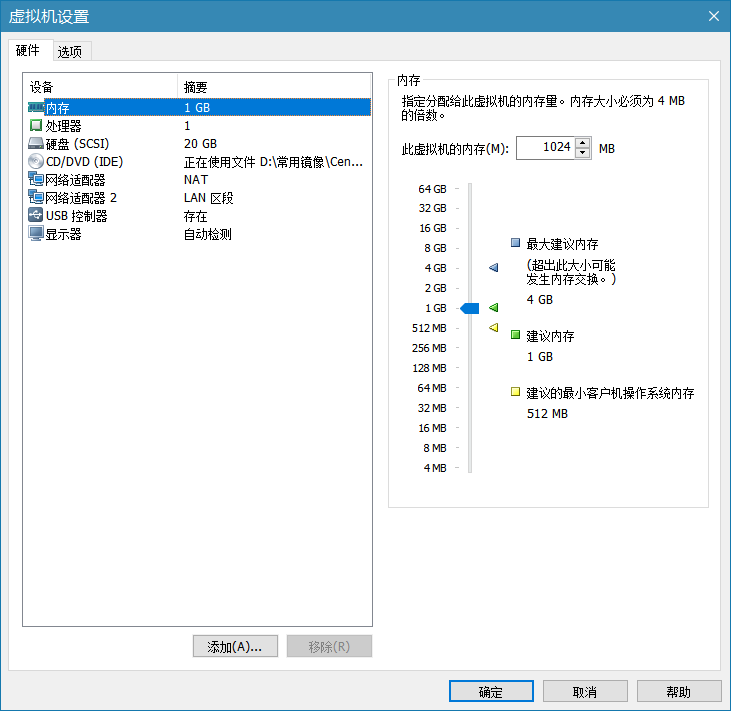Click the 摘要 column header

274,87
